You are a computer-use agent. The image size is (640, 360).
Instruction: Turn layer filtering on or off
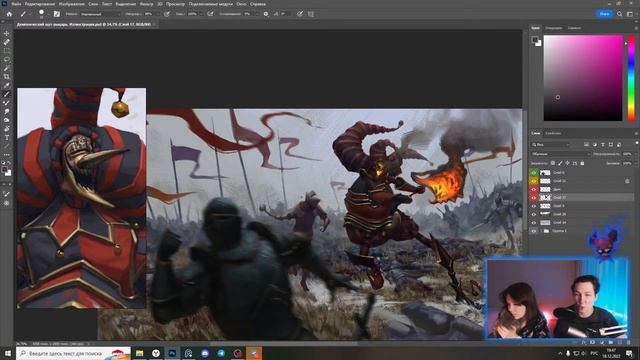pos(636,143)
